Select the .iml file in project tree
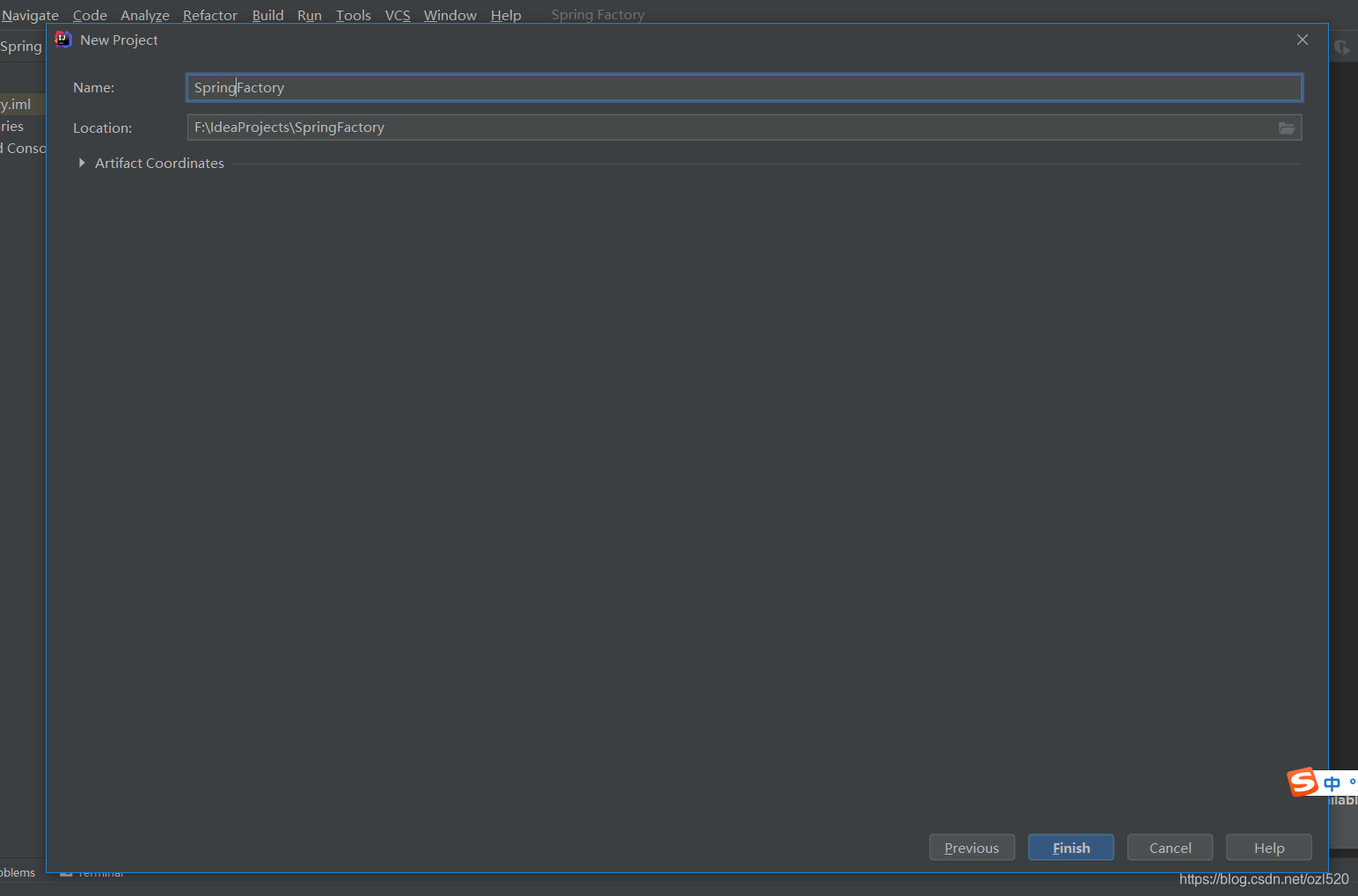The image size is (1358, 896). (x=16, y=104)
